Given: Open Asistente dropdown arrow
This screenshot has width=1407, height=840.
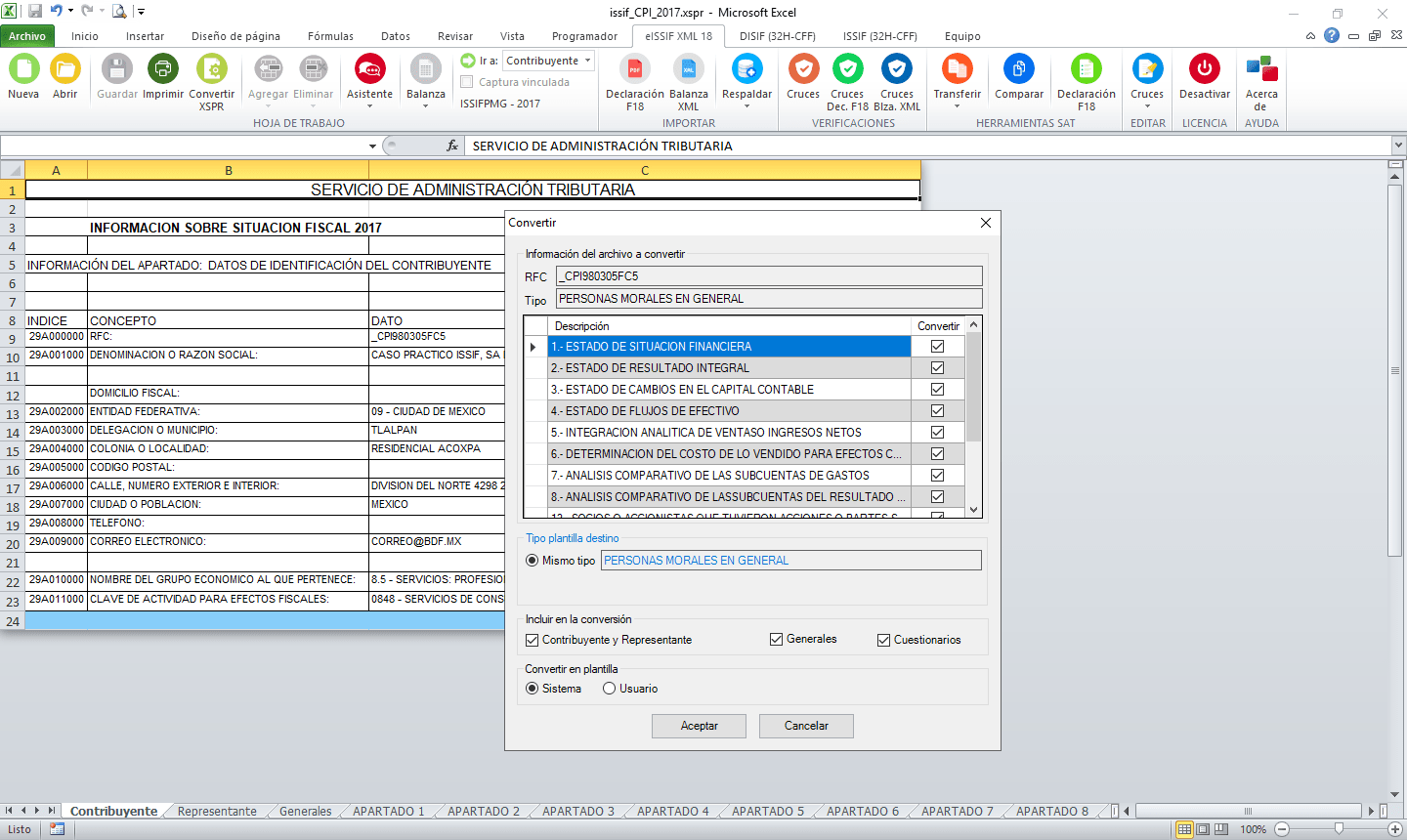Looking at the screenshot, I should click(370, 106).
